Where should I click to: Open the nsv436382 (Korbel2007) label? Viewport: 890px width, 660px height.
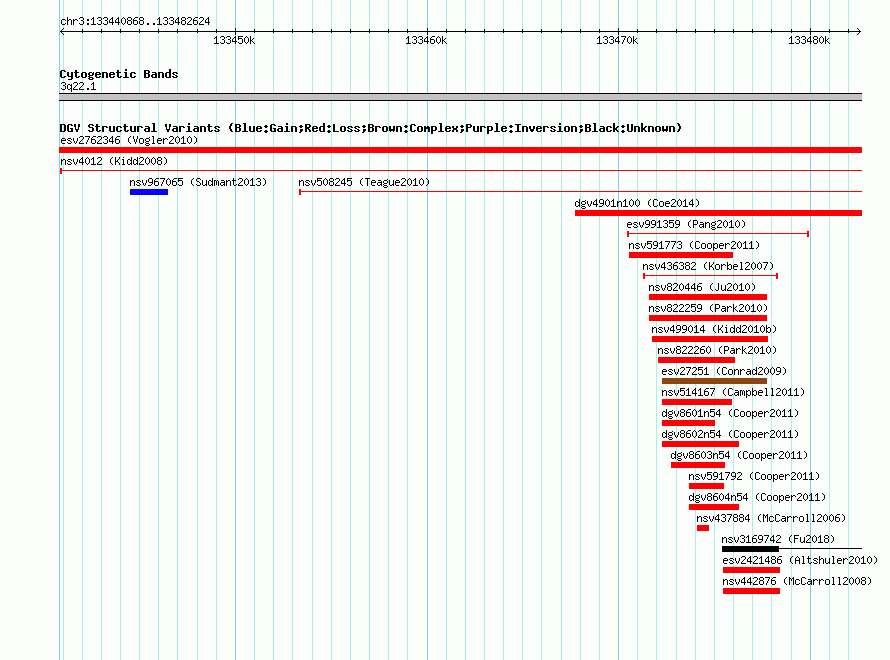pos(708,266)
